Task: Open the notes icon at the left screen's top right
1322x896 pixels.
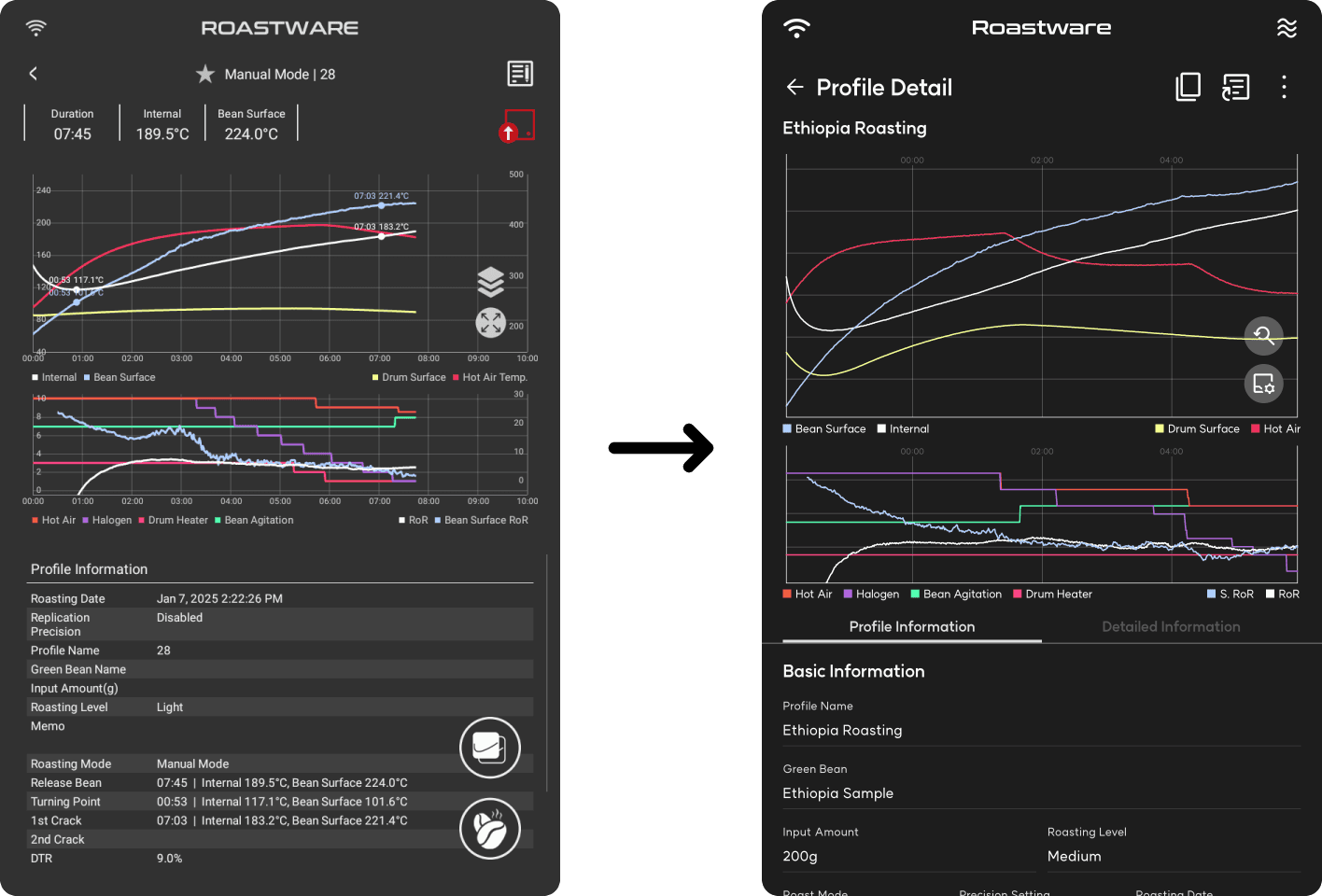Action: (520, 74)
